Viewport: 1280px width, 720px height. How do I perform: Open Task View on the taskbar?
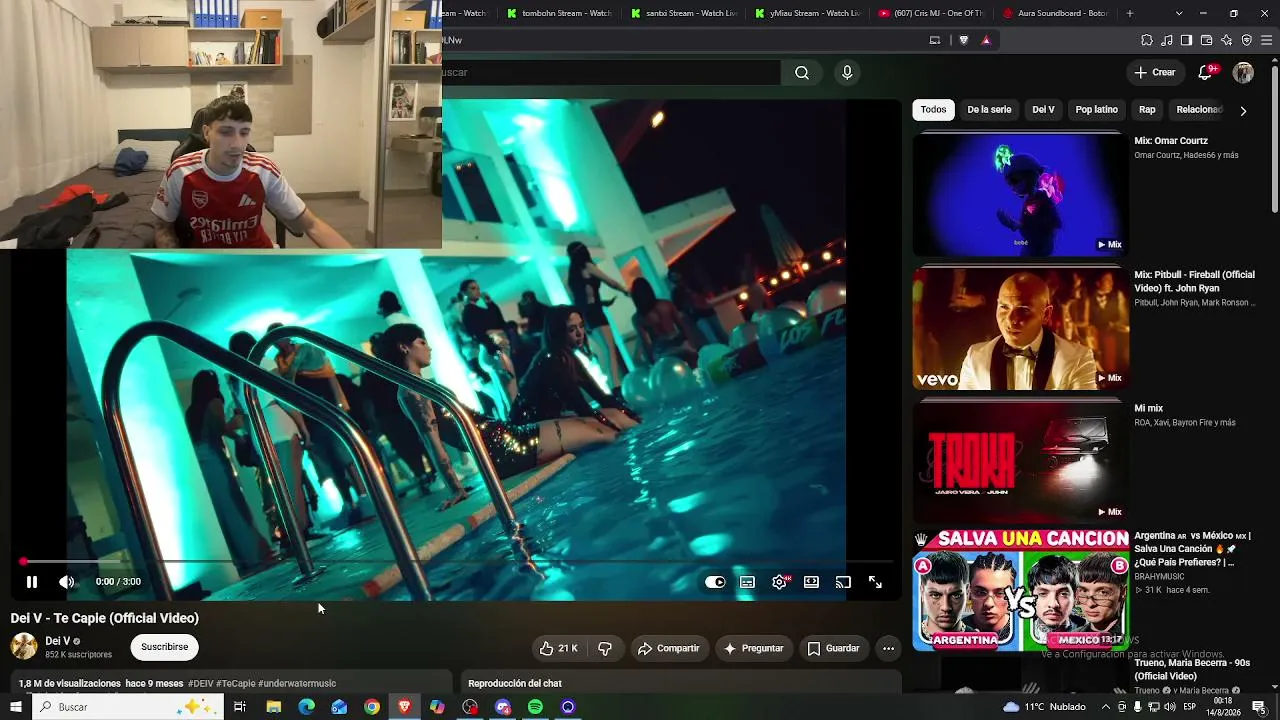(x=240, y=707)
